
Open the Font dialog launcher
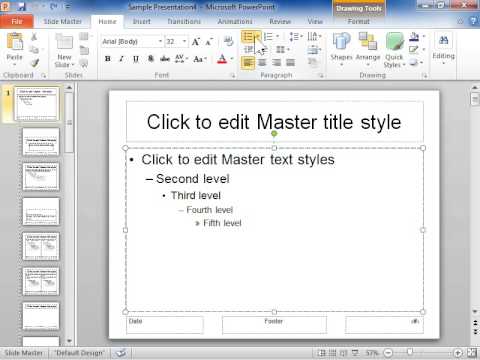click(x=233, y=76)
